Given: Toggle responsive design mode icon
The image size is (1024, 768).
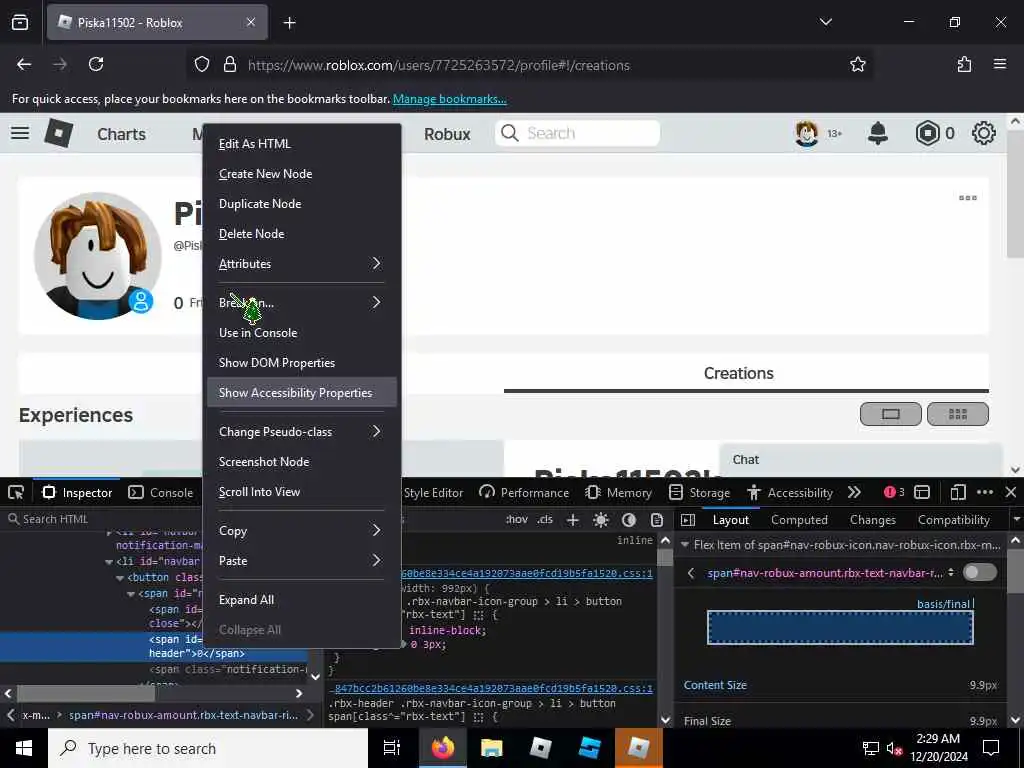Looking at the screenshot, I should pos(958,492).
